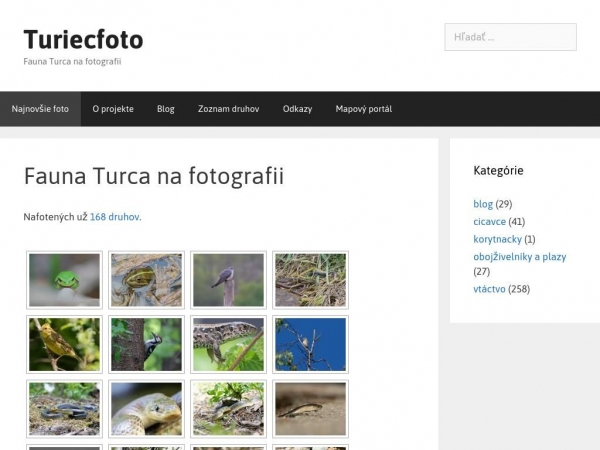Open the snake in dry grass thumbnail
The width and height of the screenshot is (600, 450).
tap(310, 280)
